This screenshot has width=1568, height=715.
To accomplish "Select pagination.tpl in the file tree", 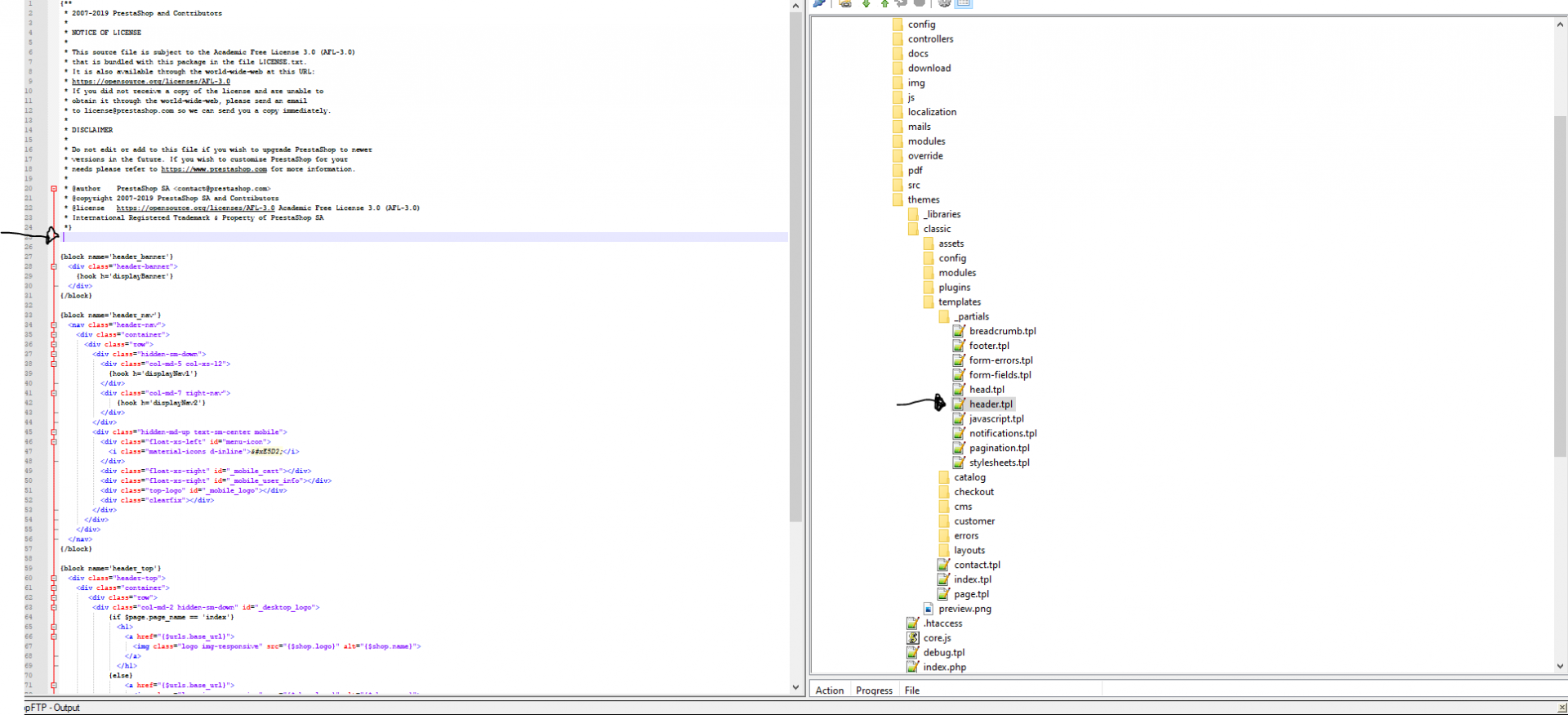I will [999, 448].
